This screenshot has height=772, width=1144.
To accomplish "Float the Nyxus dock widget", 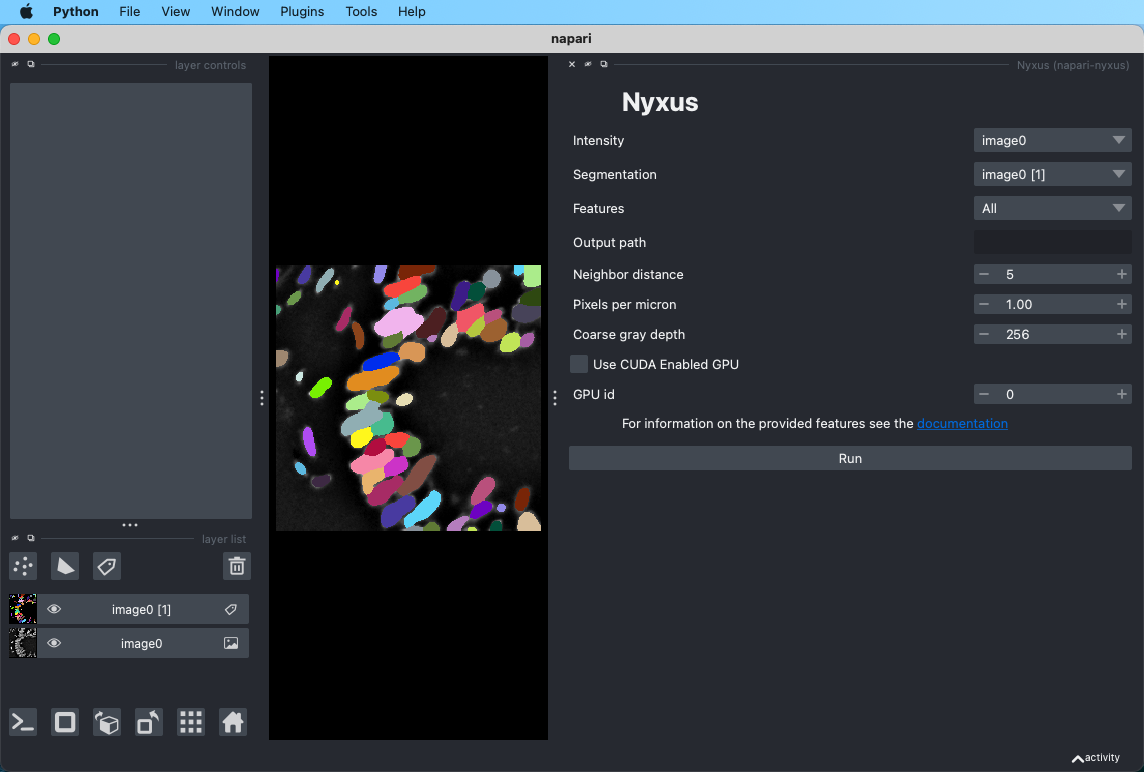I will tap(604, 64).
